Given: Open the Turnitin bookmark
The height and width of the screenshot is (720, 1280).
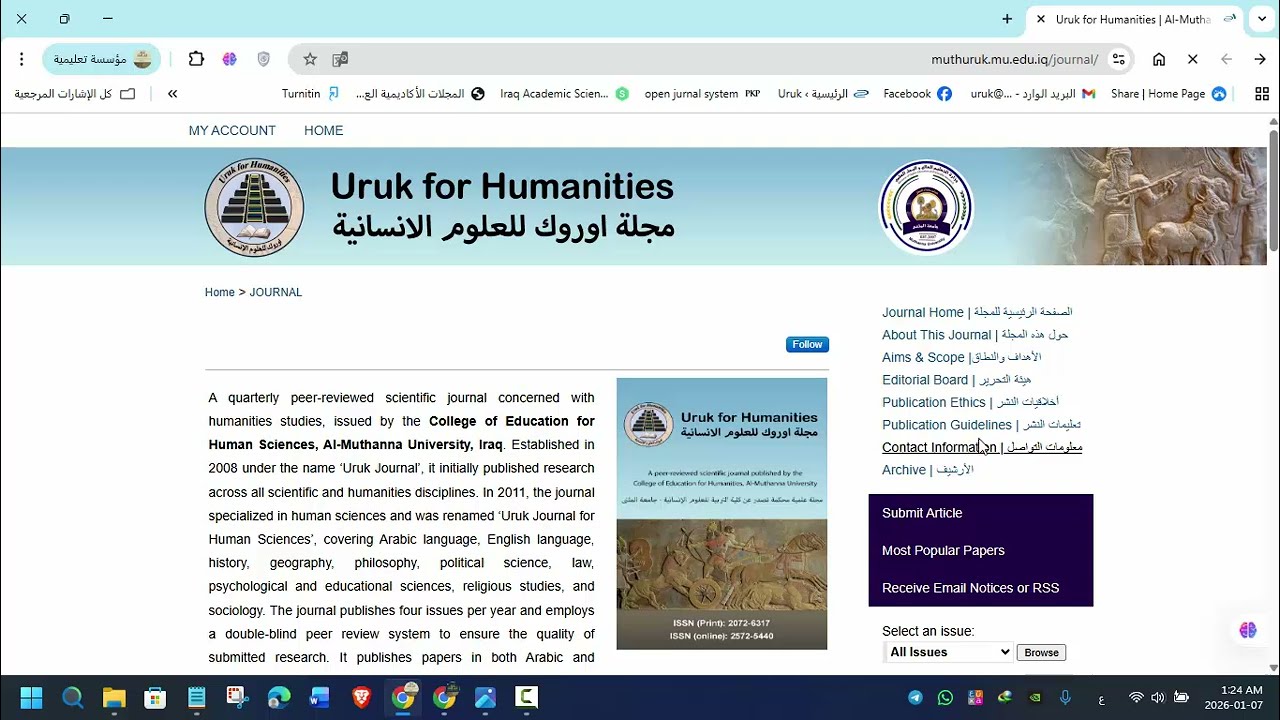Looking at the screenshot, I should (311, 94).
